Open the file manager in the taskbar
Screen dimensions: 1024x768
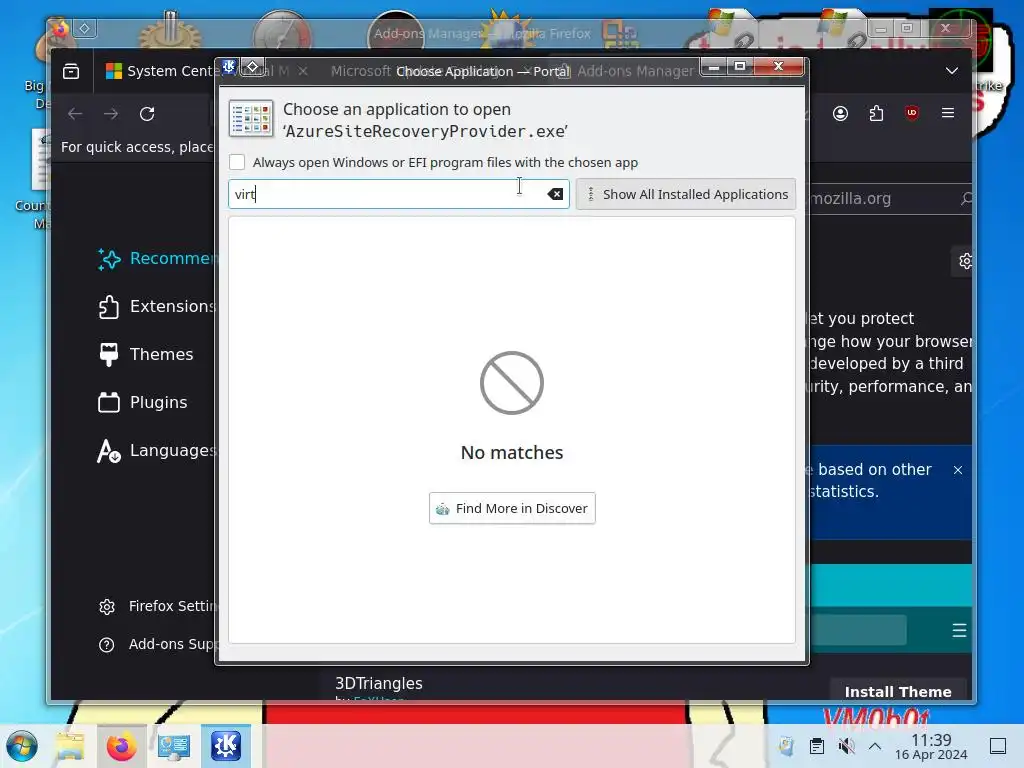69,746
